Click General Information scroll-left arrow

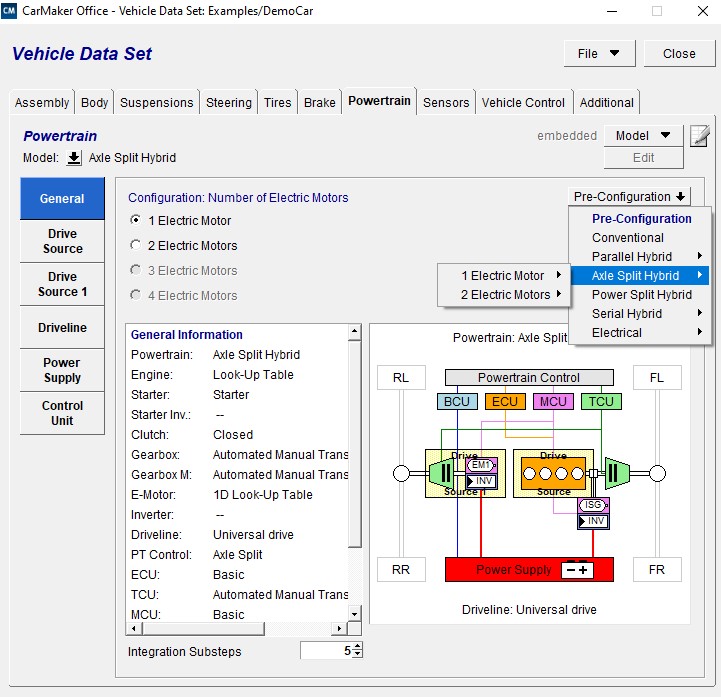coord(133,628)
